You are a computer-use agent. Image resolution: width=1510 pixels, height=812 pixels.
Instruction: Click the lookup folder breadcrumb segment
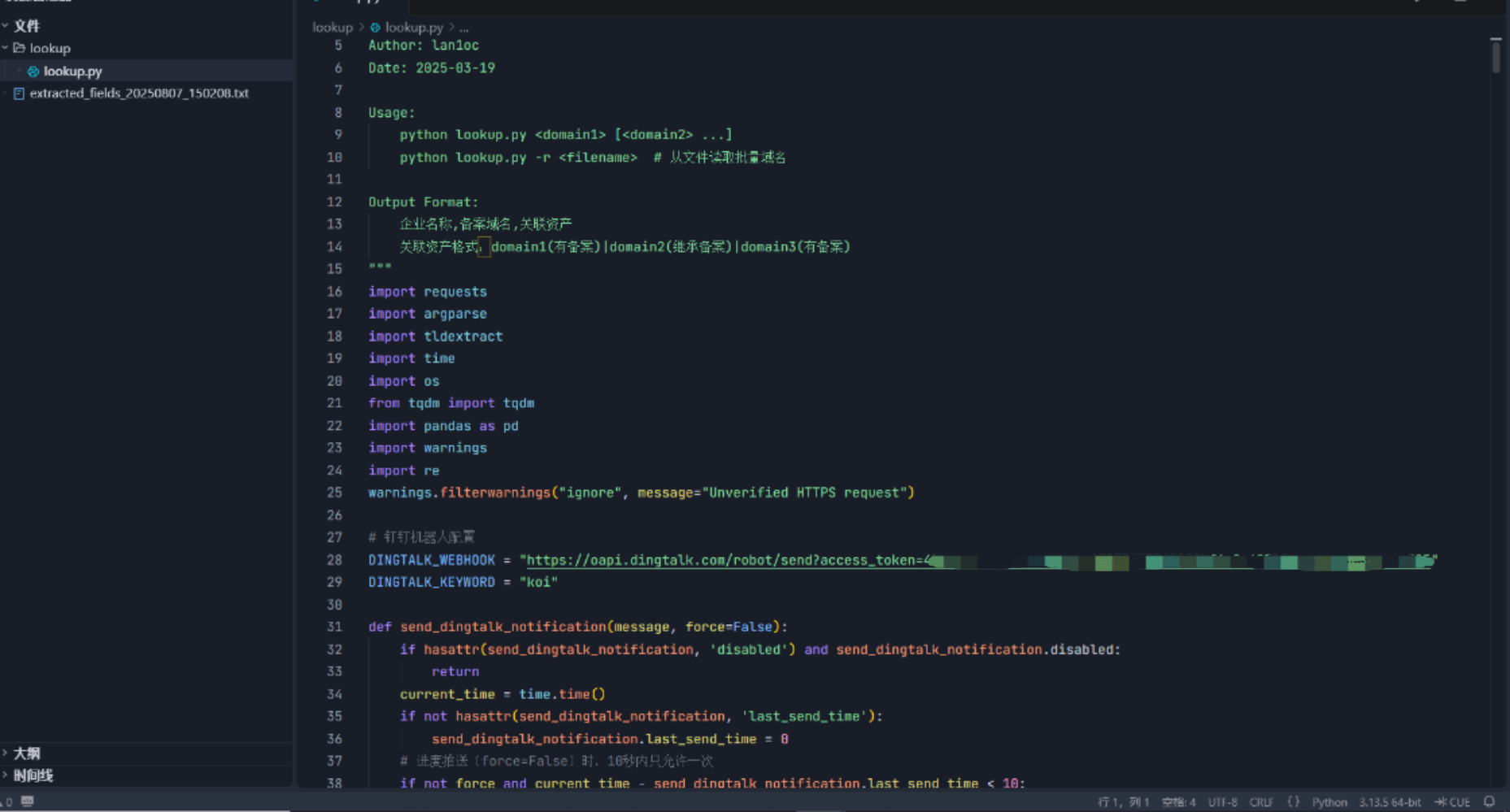click(x=333, y=28)
